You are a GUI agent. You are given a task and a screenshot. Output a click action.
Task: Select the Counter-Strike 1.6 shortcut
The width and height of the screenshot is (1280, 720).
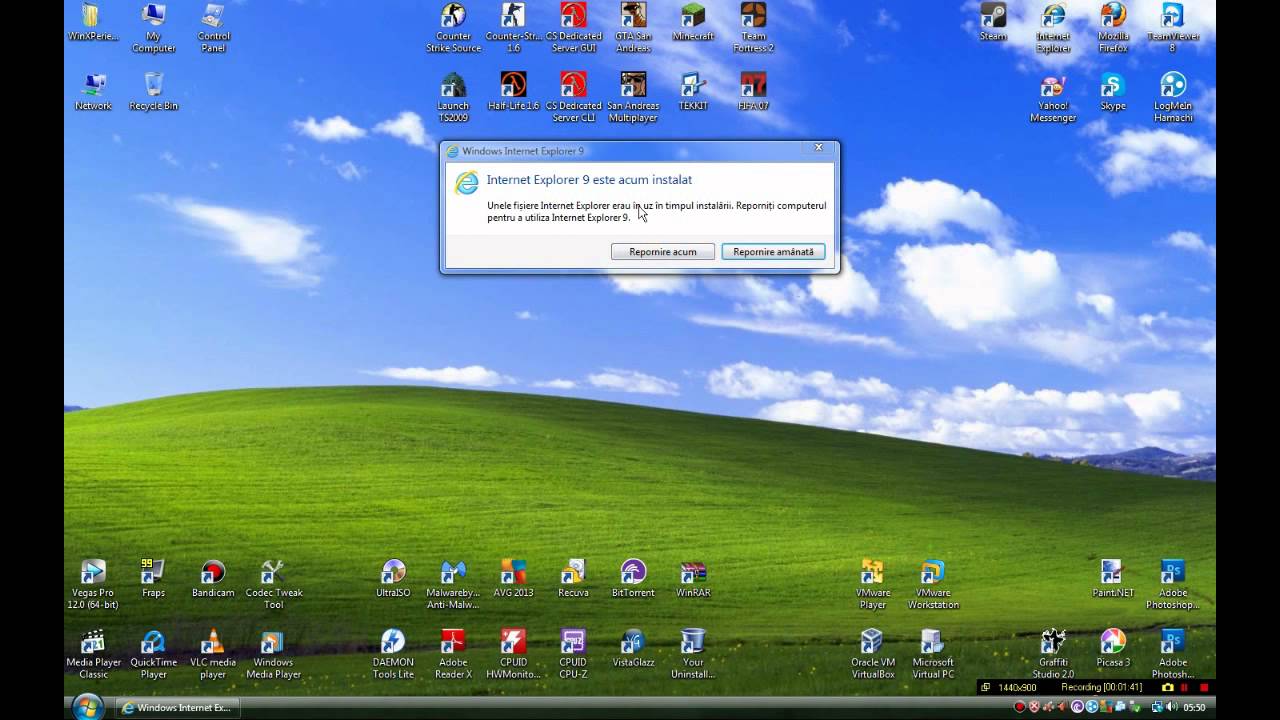513,28
